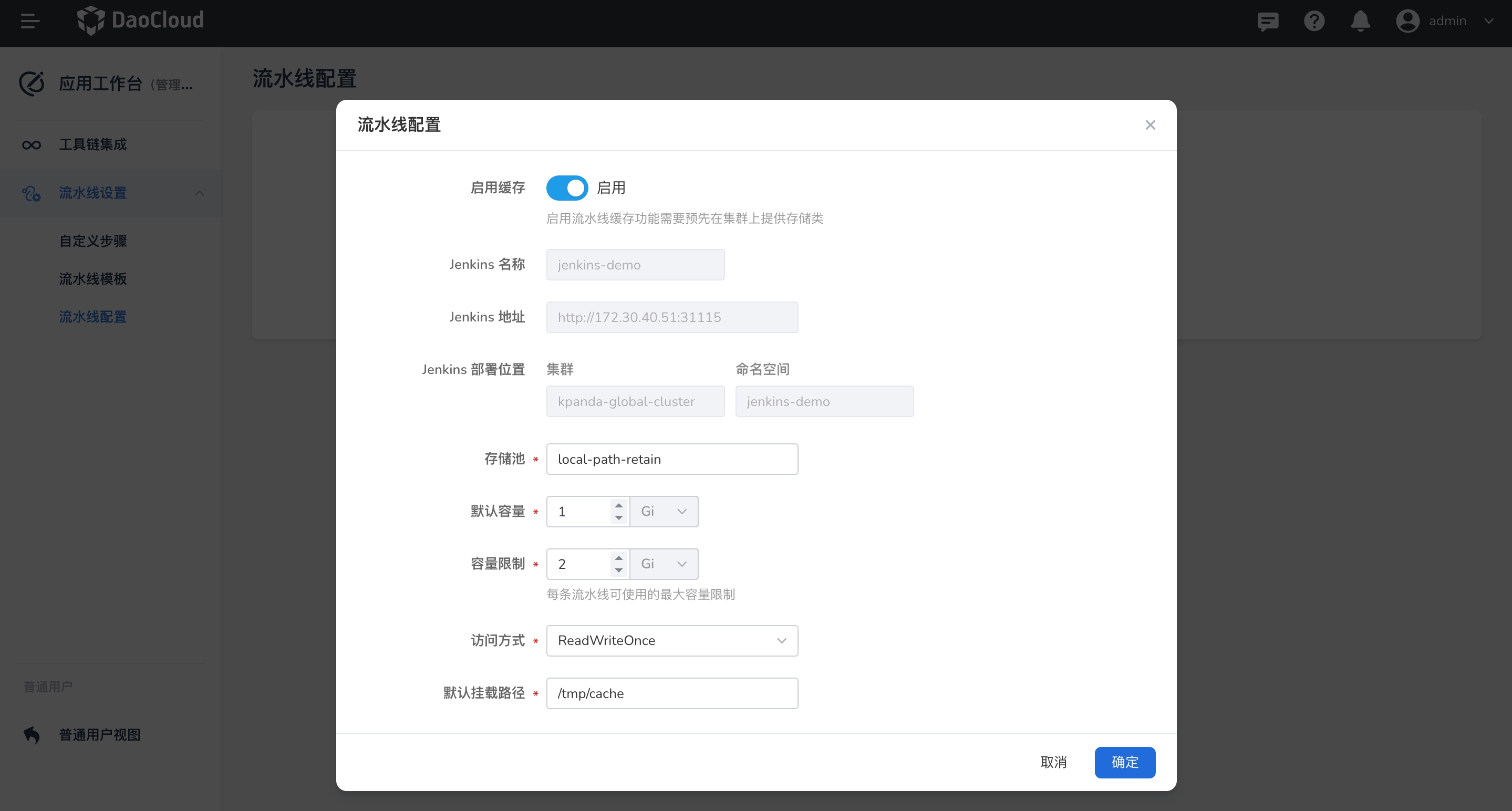
Task: Open the help question mark icon
Action: tap(1314, 22)
